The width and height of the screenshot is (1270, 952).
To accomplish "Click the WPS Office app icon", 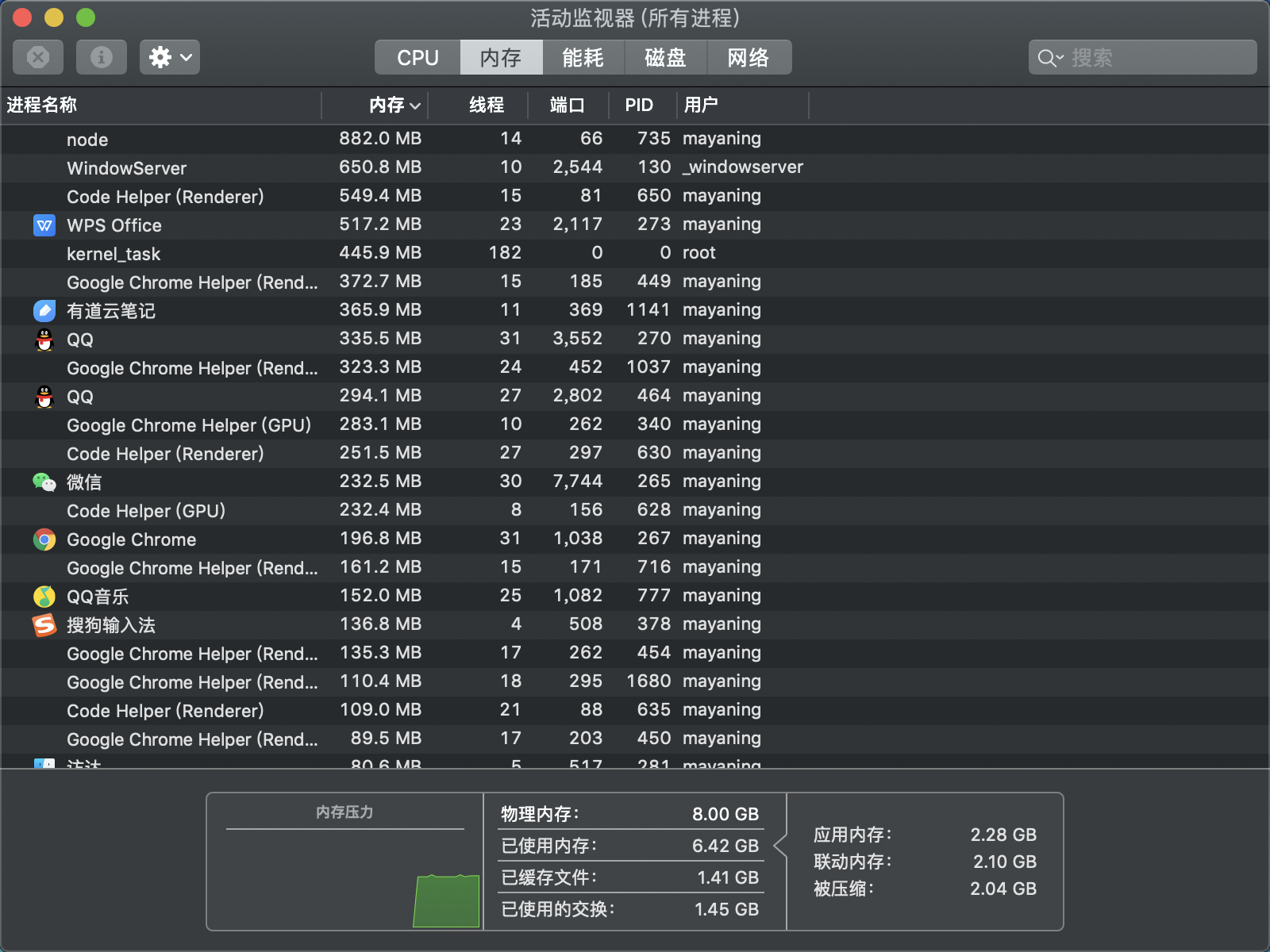I will (44, 225).
